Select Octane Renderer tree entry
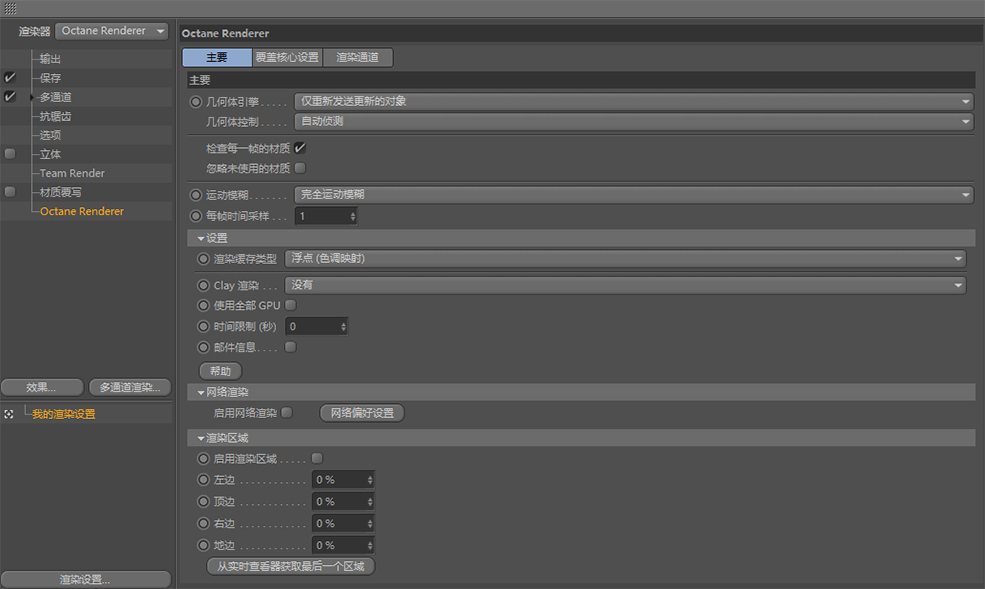985x589 pixels. (82, 212)
